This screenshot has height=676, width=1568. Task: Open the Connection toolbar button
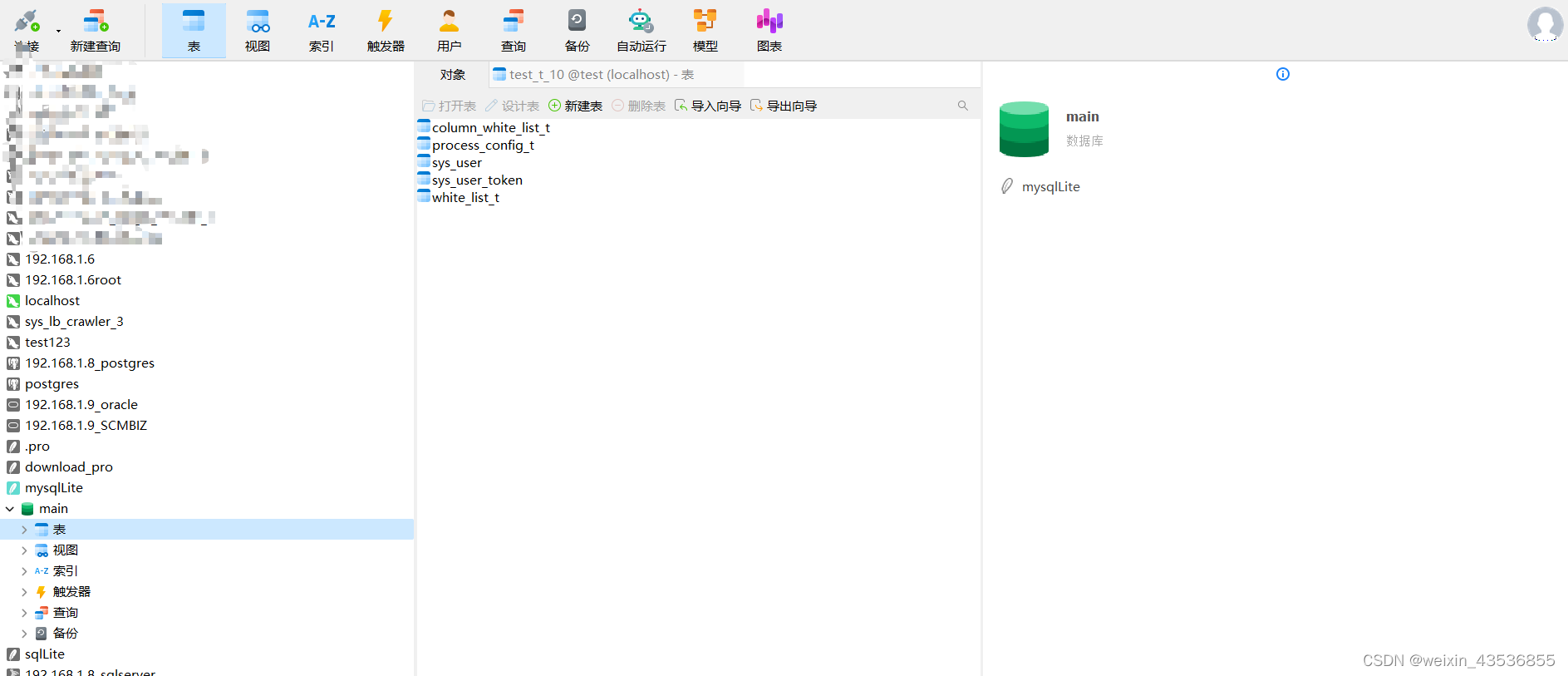27,30
